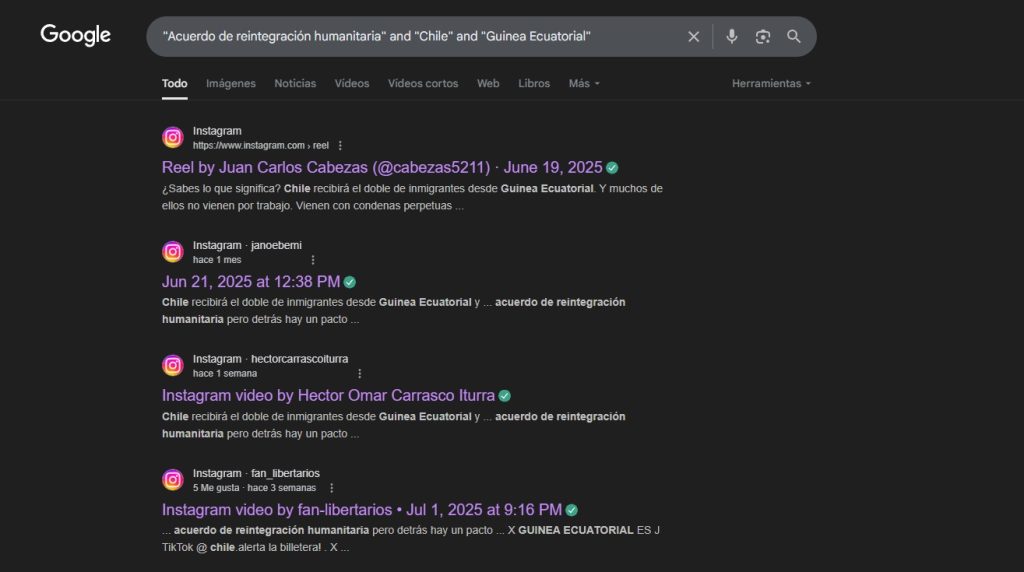Switch to the Noticias tab

coord(295,84)
